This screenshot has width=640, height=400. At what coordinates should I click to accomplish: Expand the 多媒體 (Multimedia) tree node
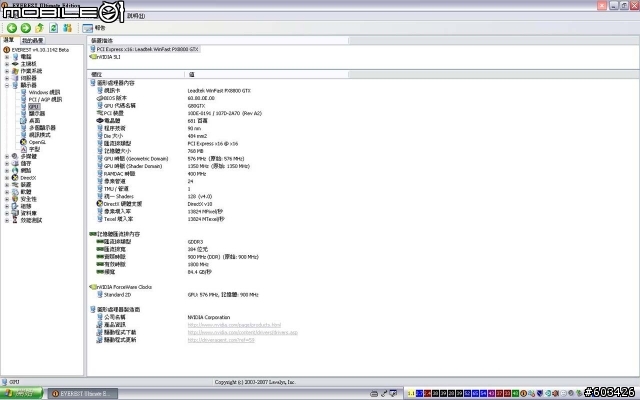(x=7, y=156)
